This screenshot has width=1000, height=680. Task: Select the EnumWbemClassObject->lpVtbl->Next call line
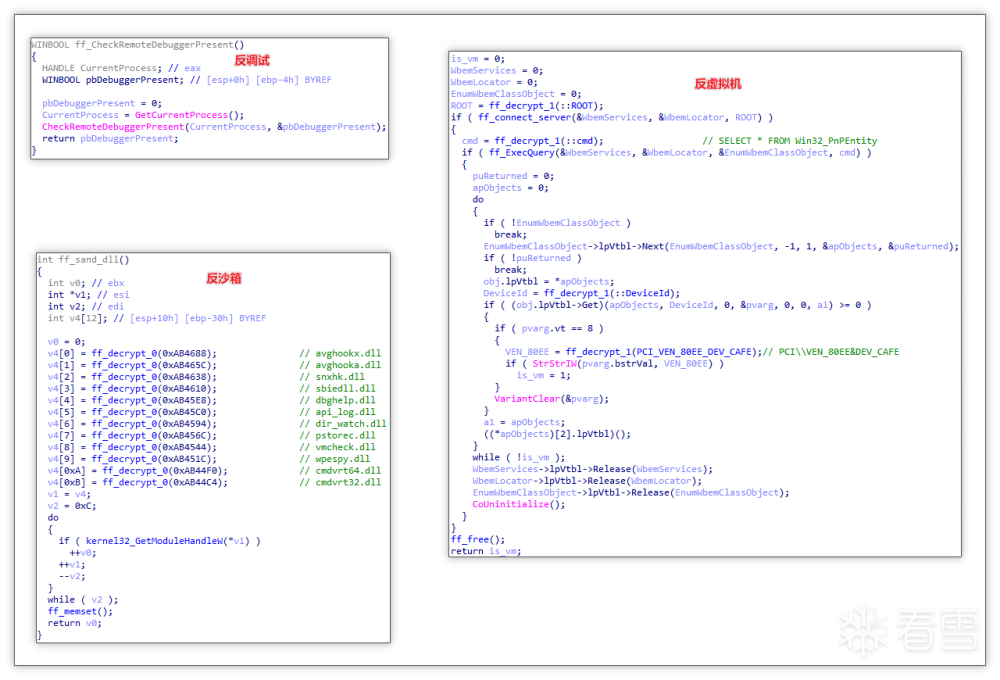point(721,246)
